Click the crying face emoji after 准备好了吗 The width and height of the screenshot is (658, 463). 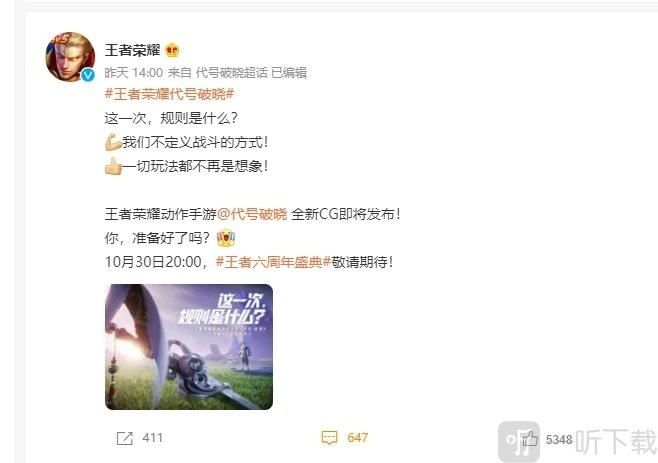point(226,238)
